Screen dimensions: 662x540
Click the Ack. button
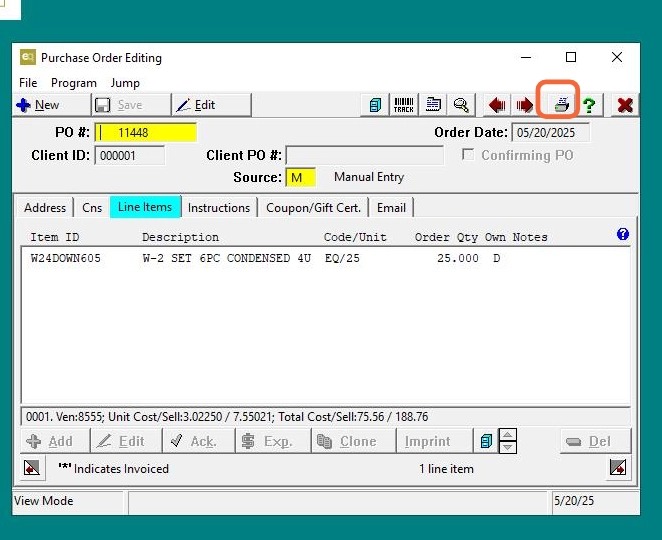tap(199, 441)
